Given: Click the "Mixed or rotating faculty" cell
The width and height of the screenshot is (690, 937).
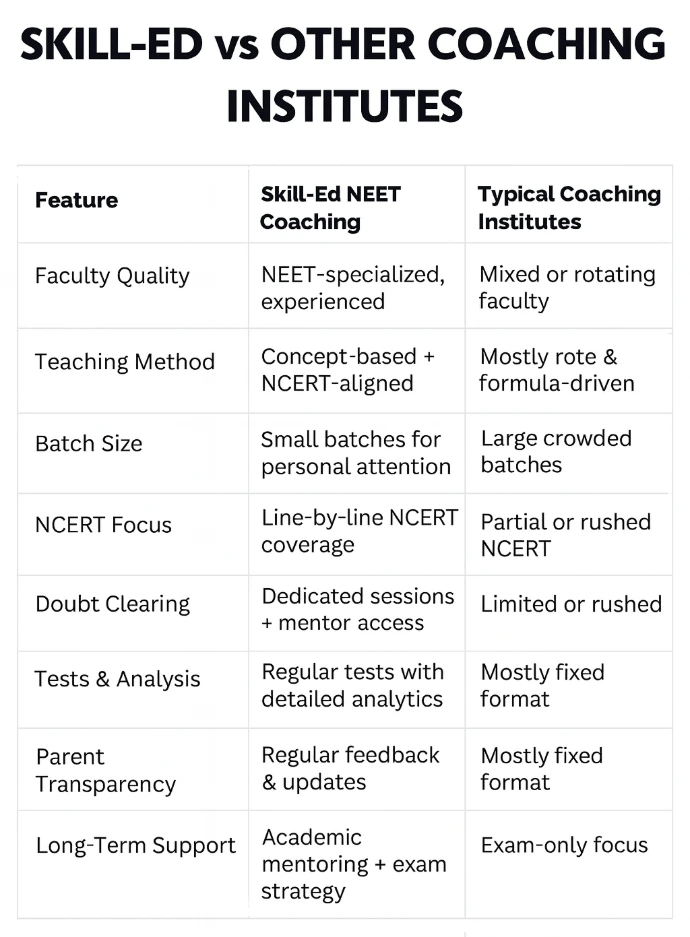Looking at the screenshot, I should point(567,287).
